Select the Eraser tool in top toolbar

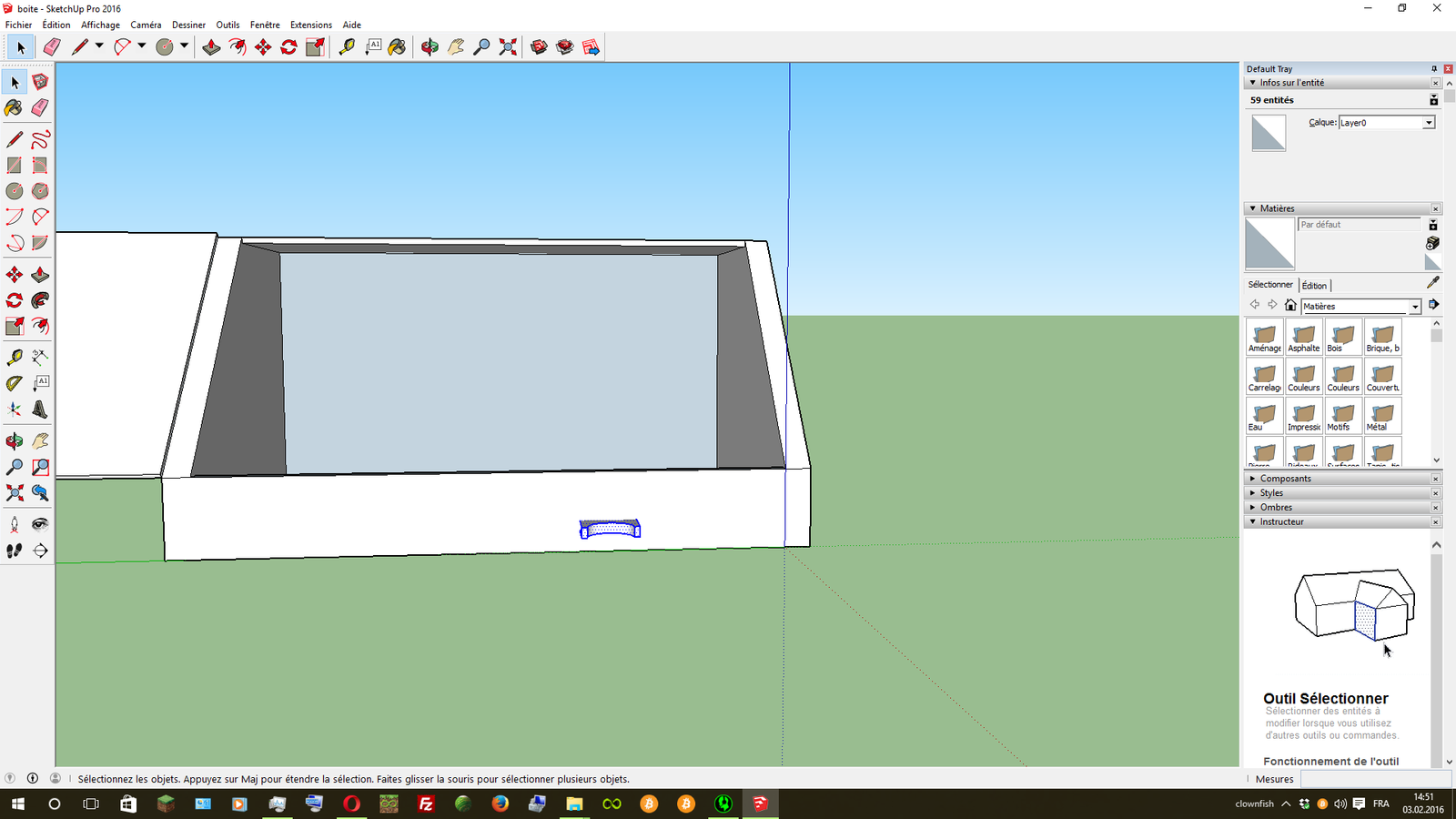click(x=52, y=47)
